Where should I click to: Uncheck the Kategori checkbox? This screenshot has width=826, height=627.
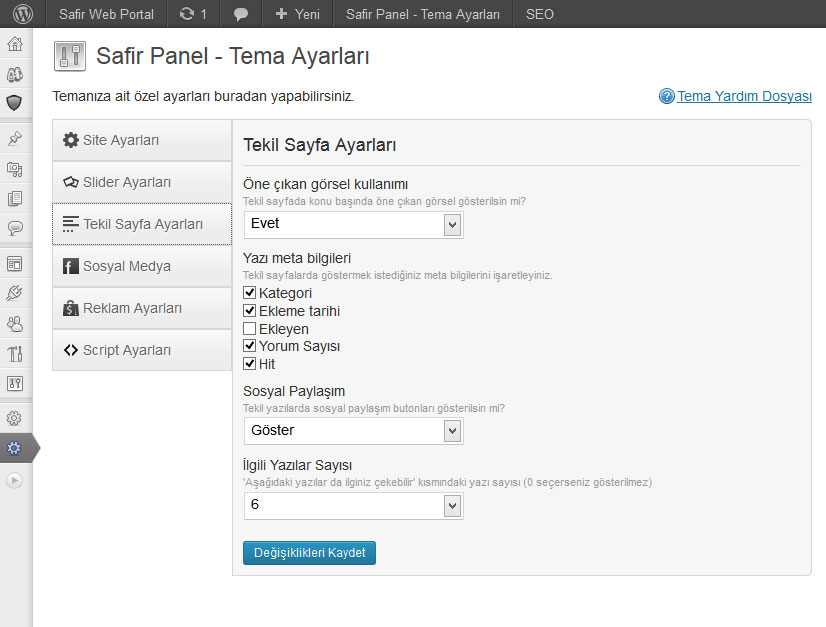pyautogui.click(x=250, y=292)
